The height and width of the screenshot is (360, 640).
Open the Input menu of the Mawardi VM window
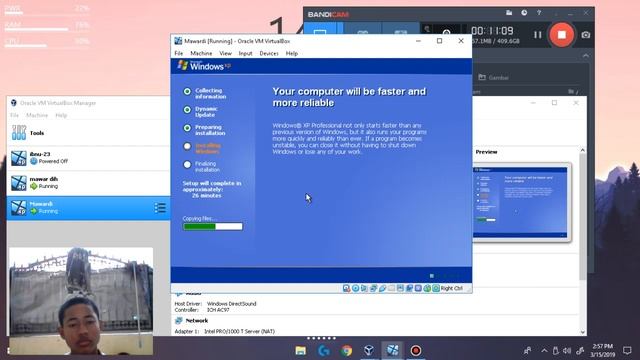tap(245, 53)
